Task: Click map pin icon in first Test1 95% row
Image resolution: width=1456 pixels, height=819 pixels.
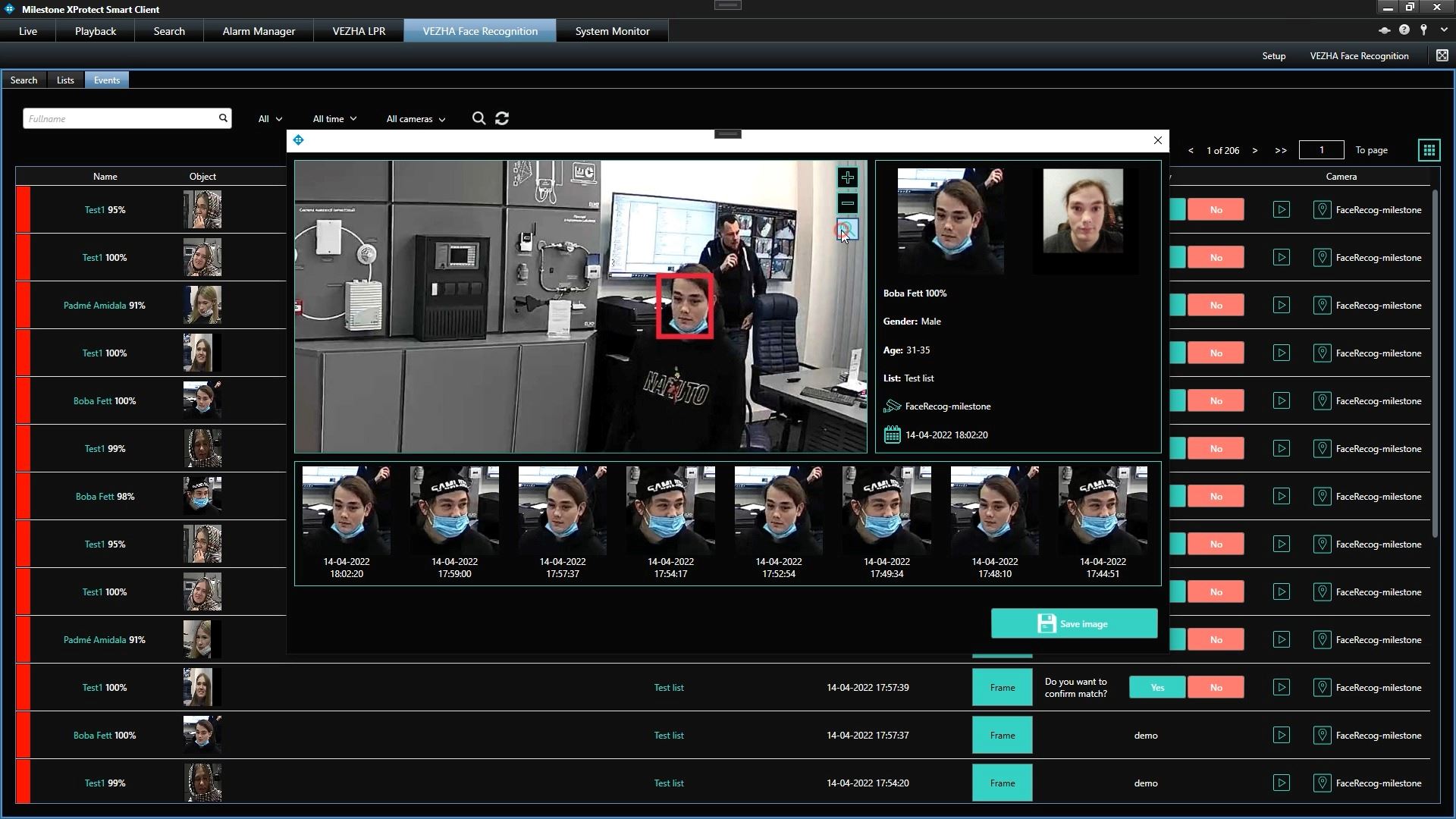Action: tap(1322, 210)
